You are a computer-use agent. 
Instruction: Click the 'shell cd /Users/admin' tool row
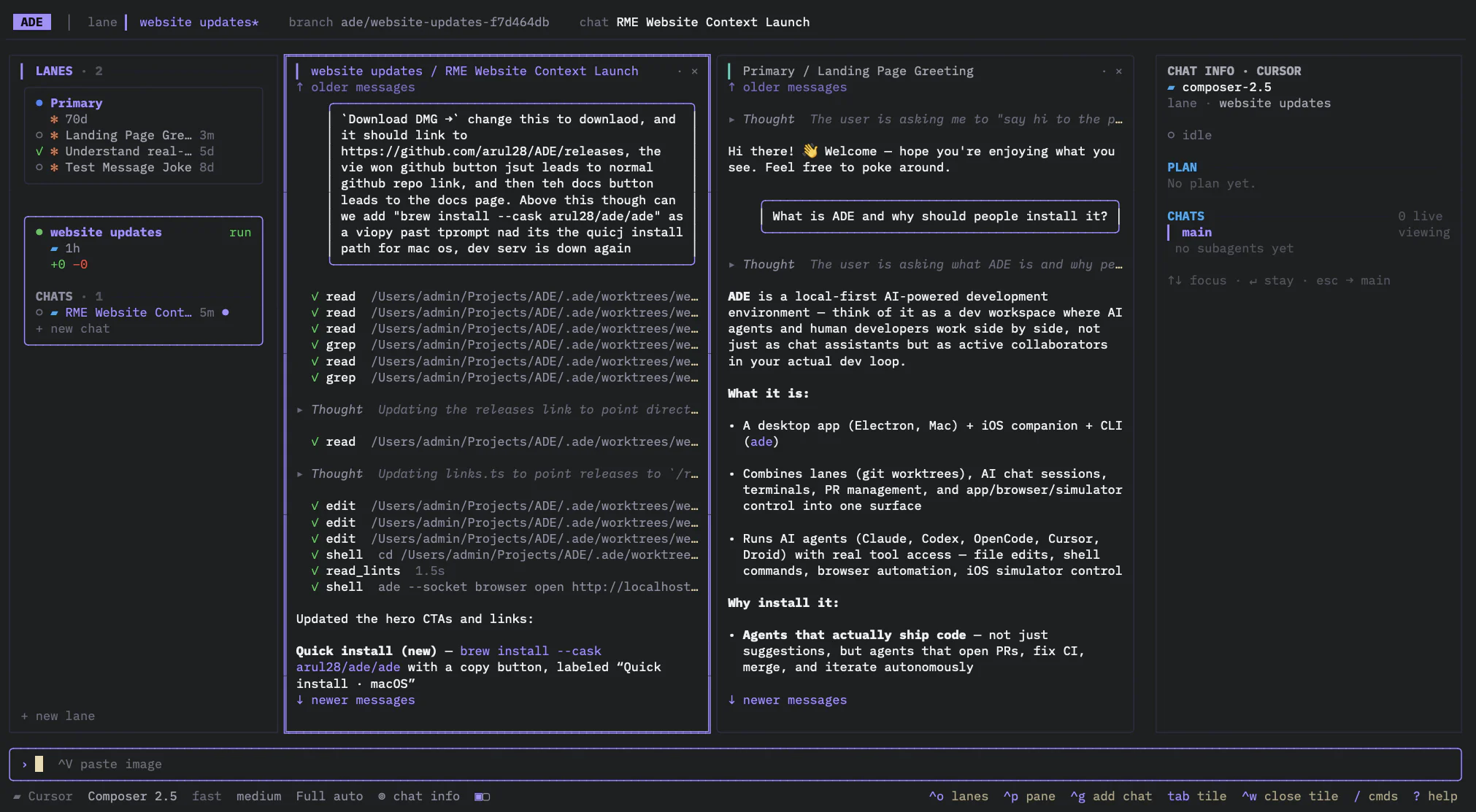504,554
